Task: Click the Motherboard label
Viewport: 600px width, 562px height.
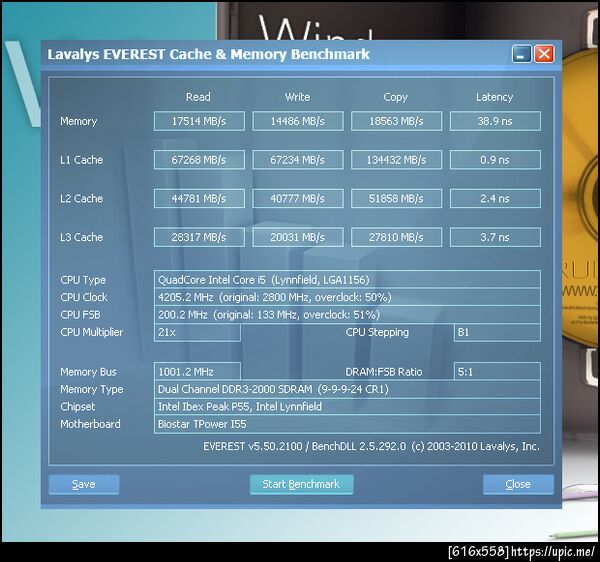Action: click(90, 424)
